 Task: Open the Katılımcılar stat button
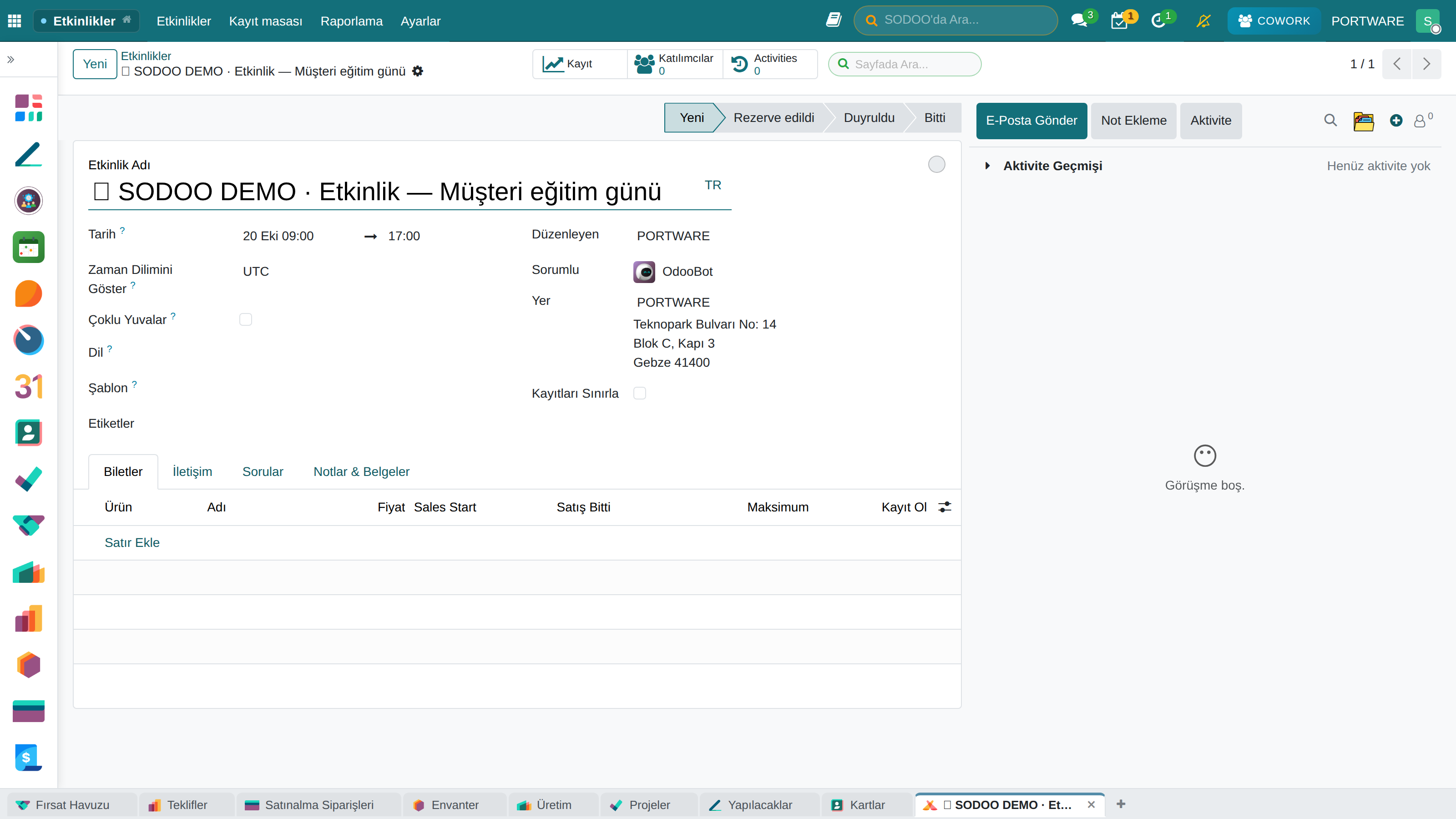tap(675, 64)
